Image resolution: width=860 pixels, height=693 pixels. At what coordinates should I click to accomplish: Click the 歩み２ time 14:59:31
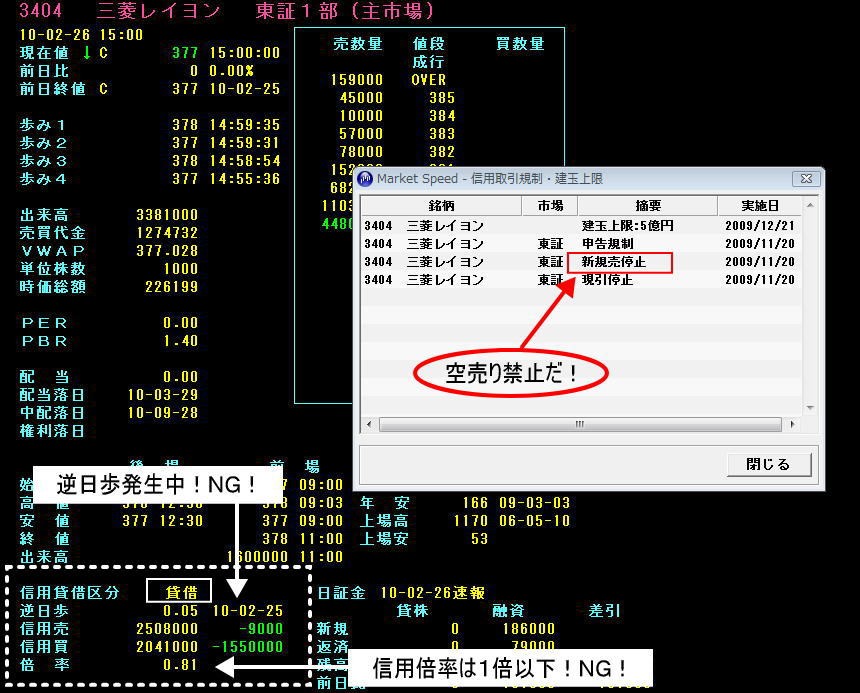pos(245,143)
